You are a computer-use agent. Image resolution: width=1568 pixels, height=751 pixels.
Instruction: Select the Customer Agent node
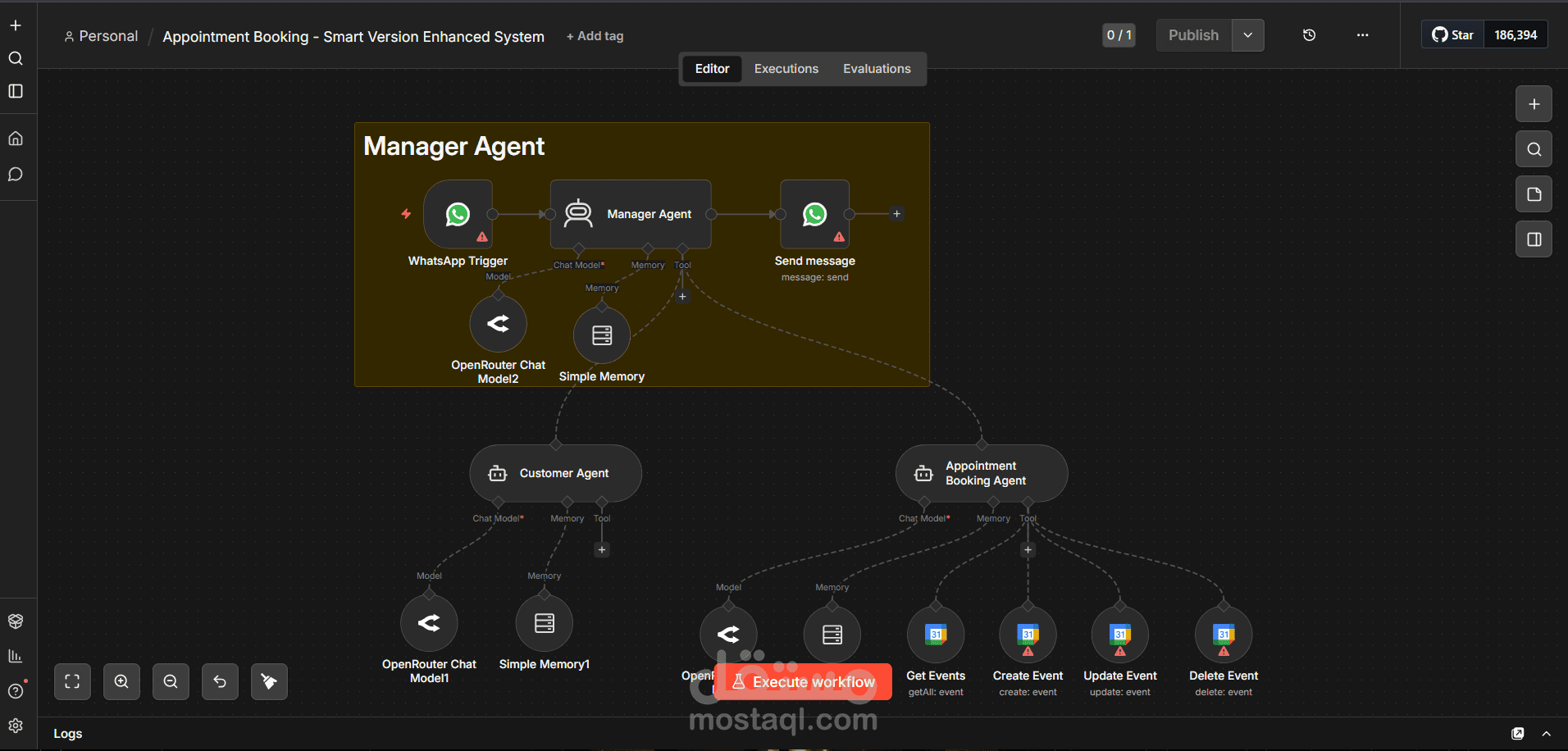click(x=555, y=473)
